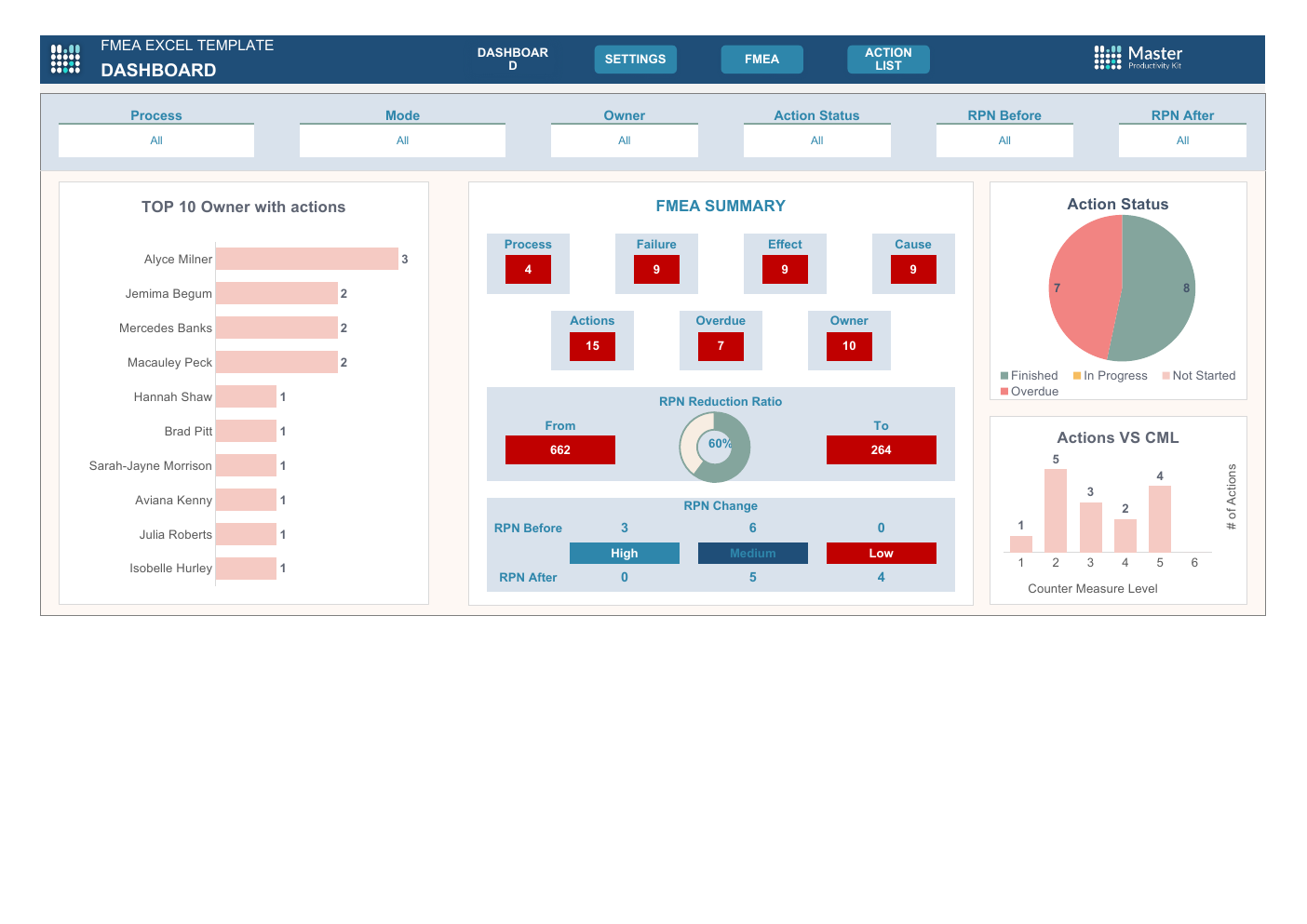1307x924 pixels.
Task: Select the Brad Pitt owner label
Action: [188, 431]
